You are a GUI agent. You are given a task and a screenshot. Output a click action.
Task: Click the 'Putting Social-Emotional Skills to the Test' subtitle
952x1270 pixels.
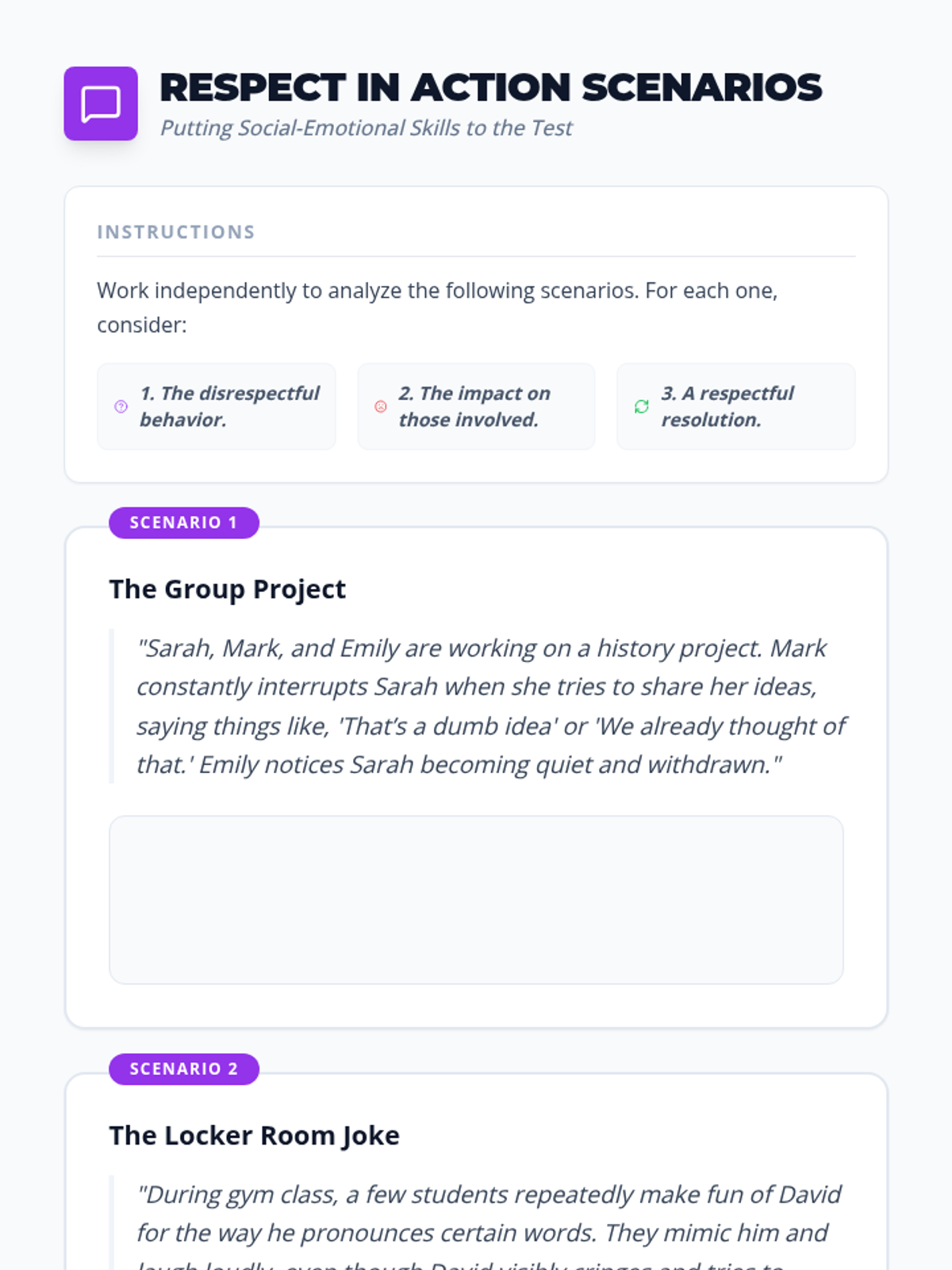click(366, 129)
